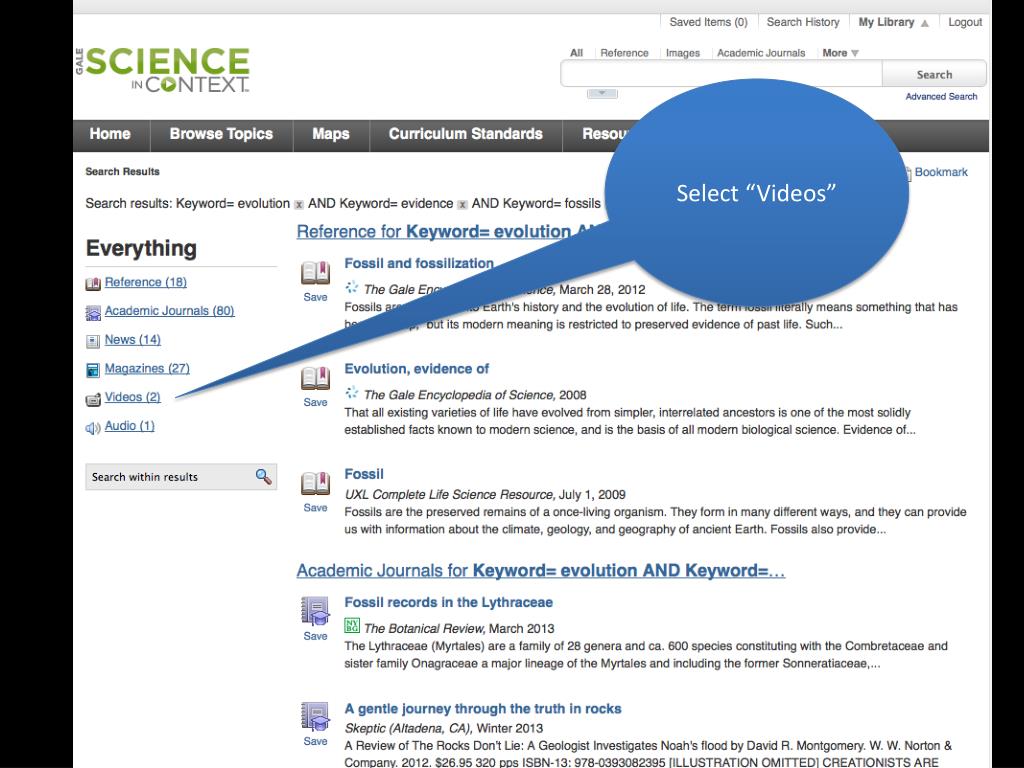Click the Audio speaker icon in the sidebar

point(93,428)
